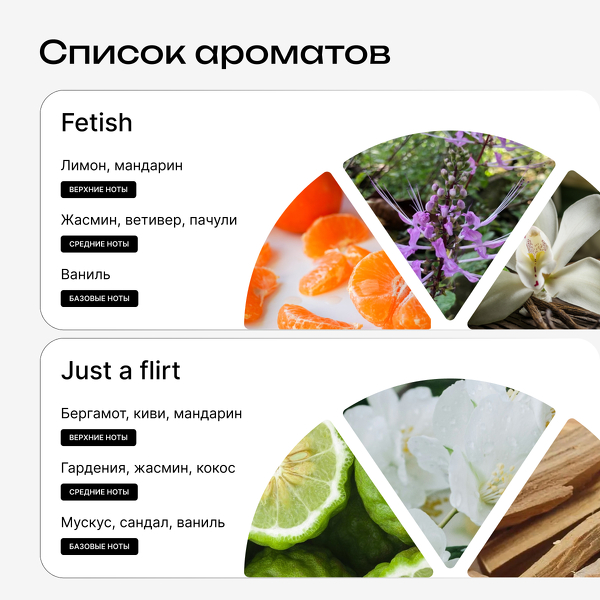
Task: Select the Мускус, сандал, ваниль text
Action: pyautogui.click(x=143, y=523)
